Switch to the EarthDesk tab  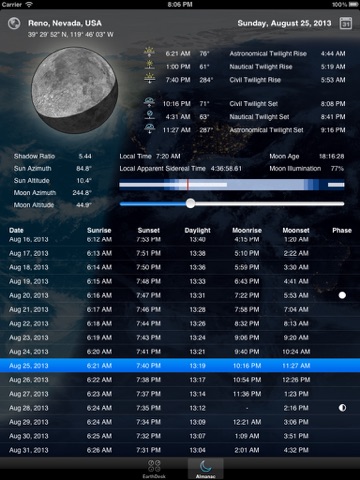154,469
